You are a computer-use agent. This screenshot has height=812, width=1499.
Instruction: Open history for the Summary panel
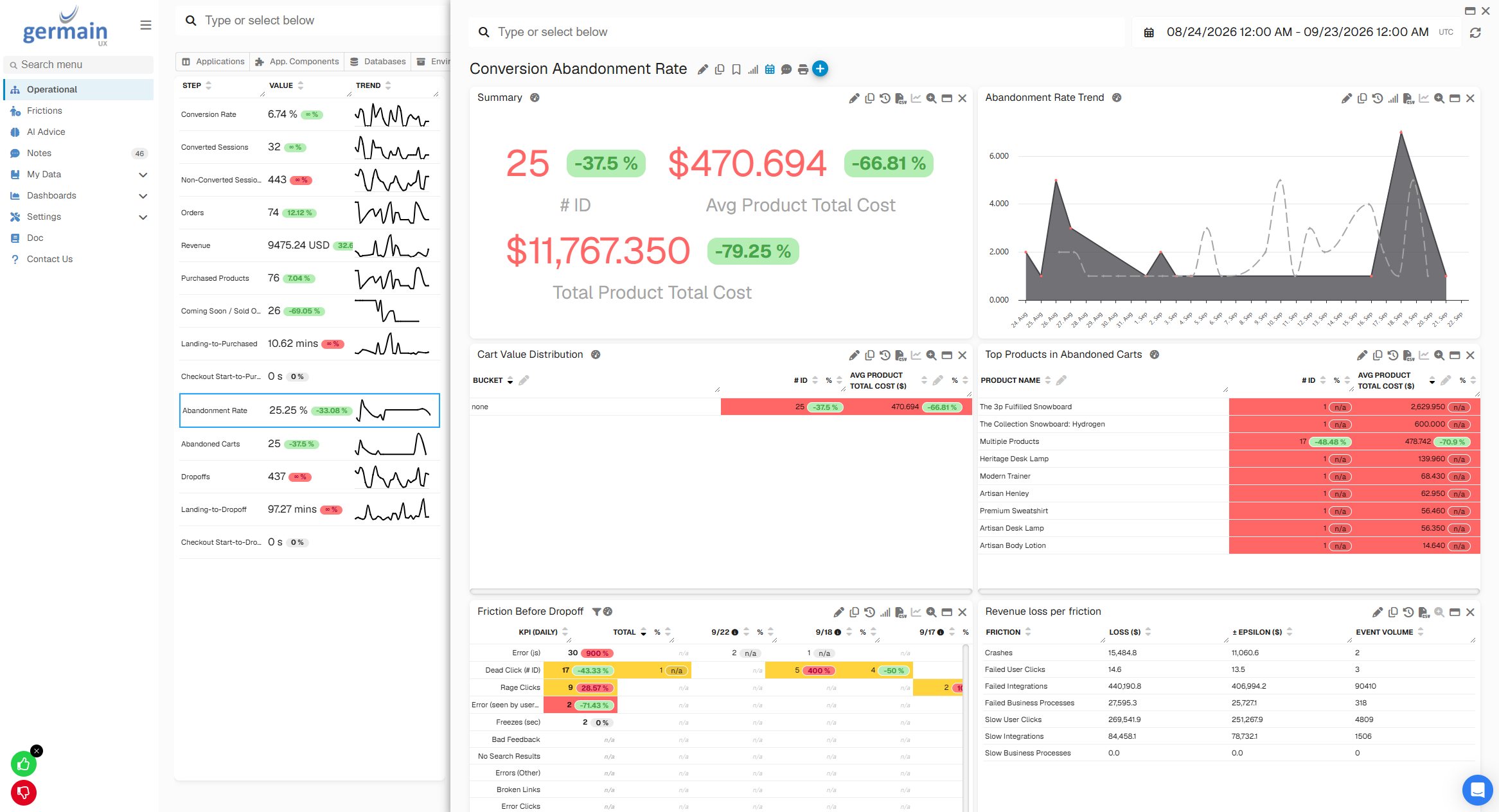(885, 98)
